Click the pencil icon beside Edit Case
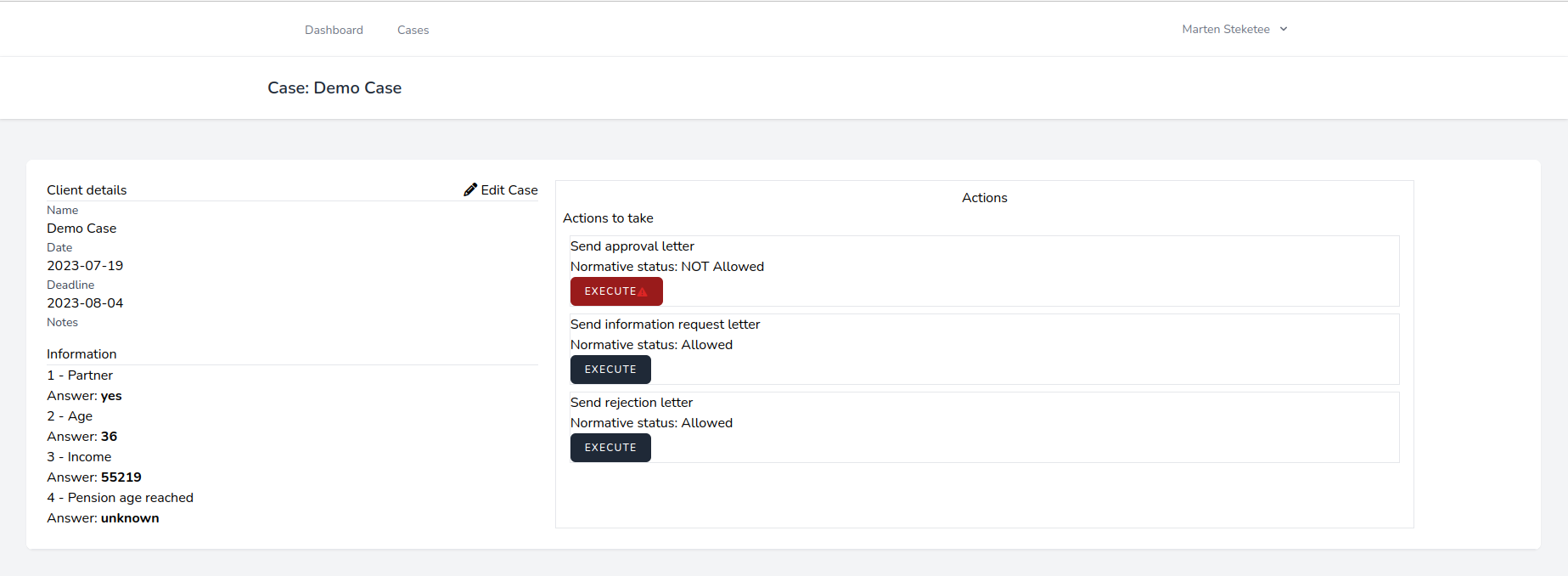 (470, 189)
